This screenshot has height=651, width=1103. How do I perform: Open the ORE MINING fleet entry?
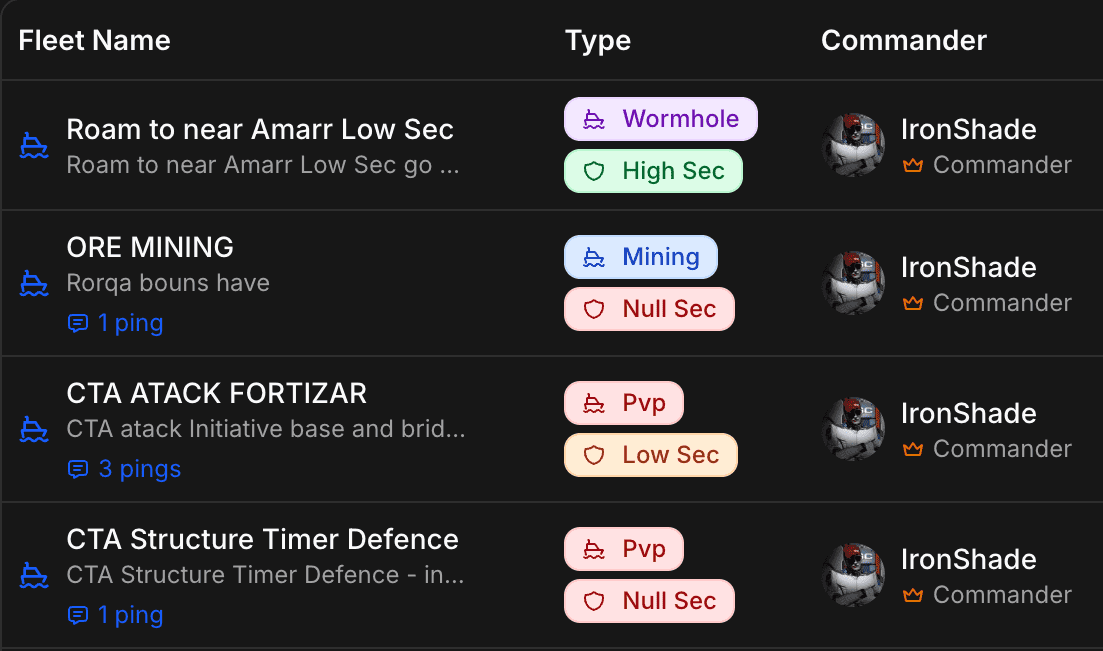(149, 247)
